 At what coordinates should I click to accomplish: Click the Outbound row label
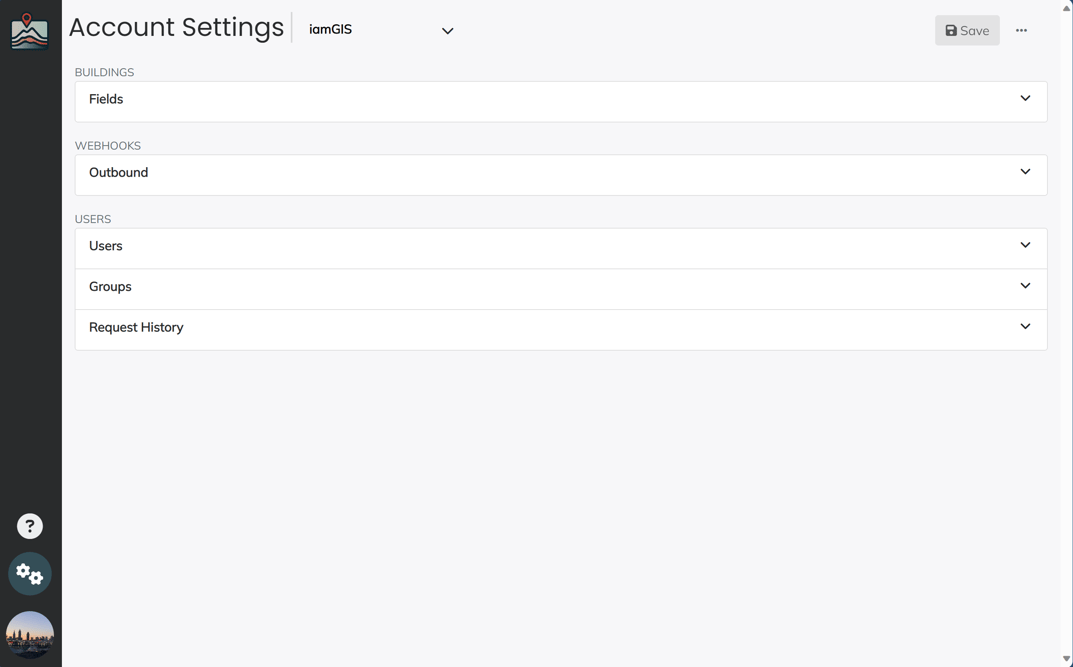tap(118, 172)
